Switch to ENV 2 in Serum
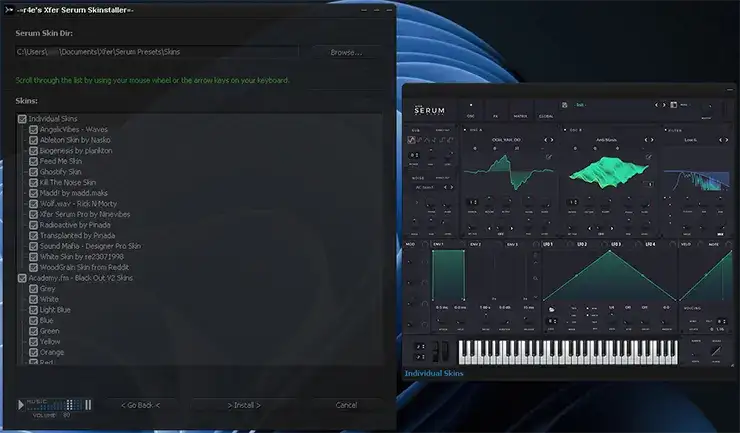Screen dimensions: 740x433 (475, 245)
